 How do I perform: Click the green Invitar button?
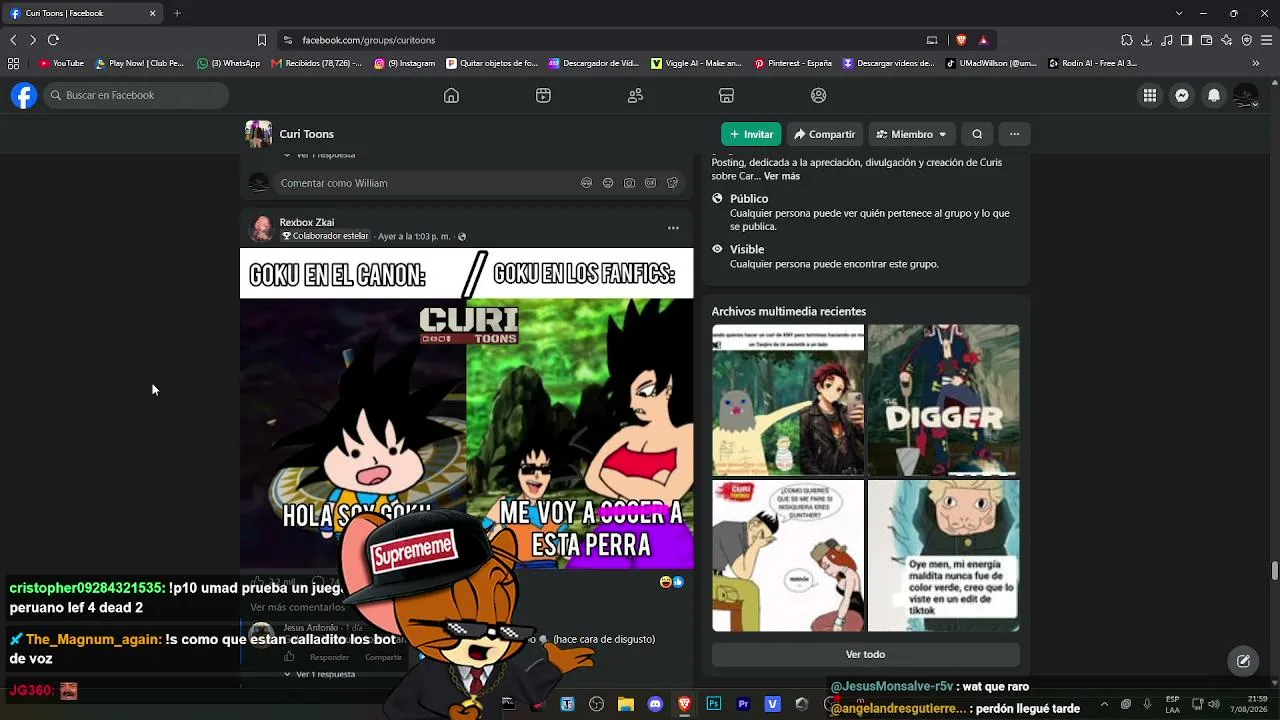click(751, 134)
